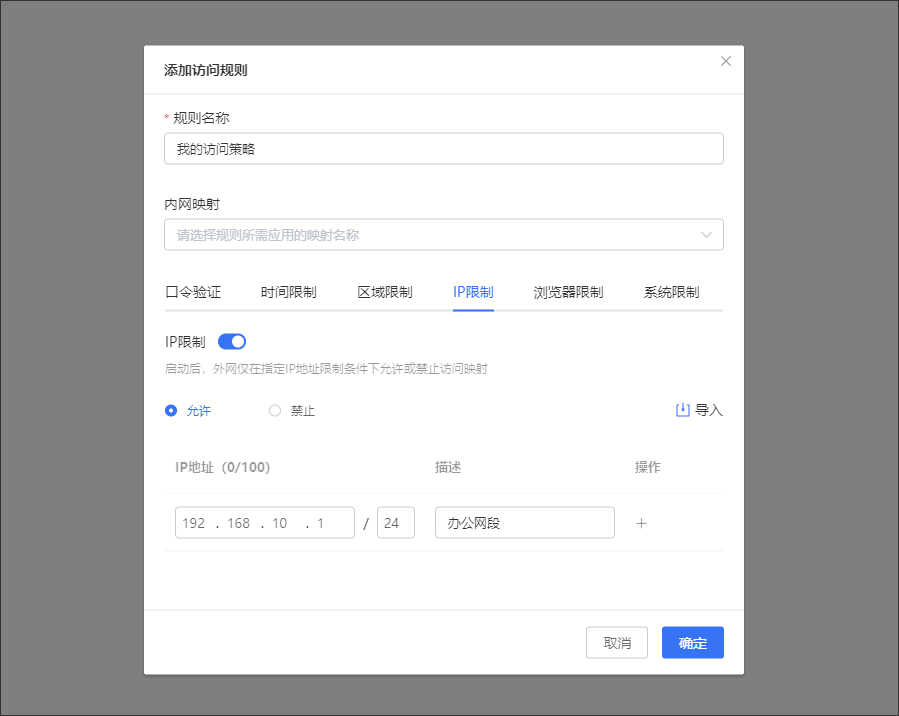
Task: Click the 规则名称 input field
Action: [443, 149]
